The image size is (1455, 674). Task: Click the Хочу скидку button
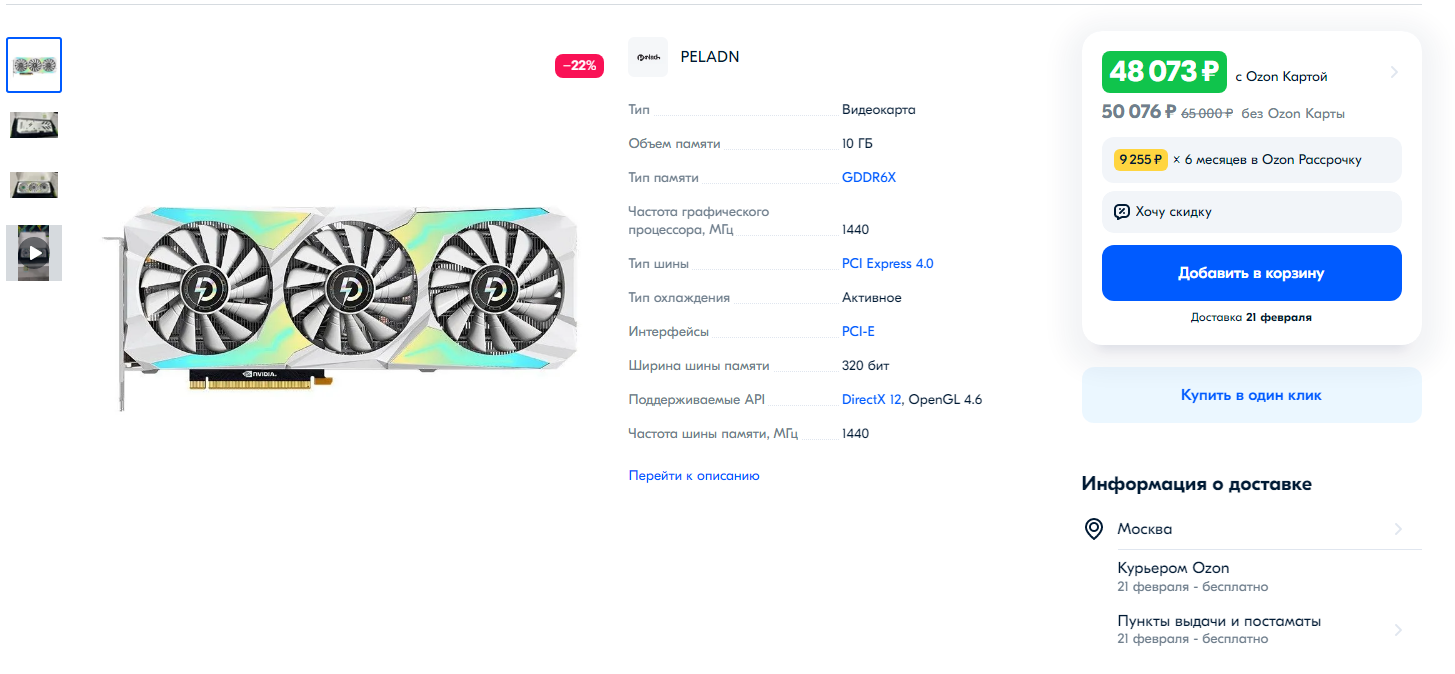1251,212
